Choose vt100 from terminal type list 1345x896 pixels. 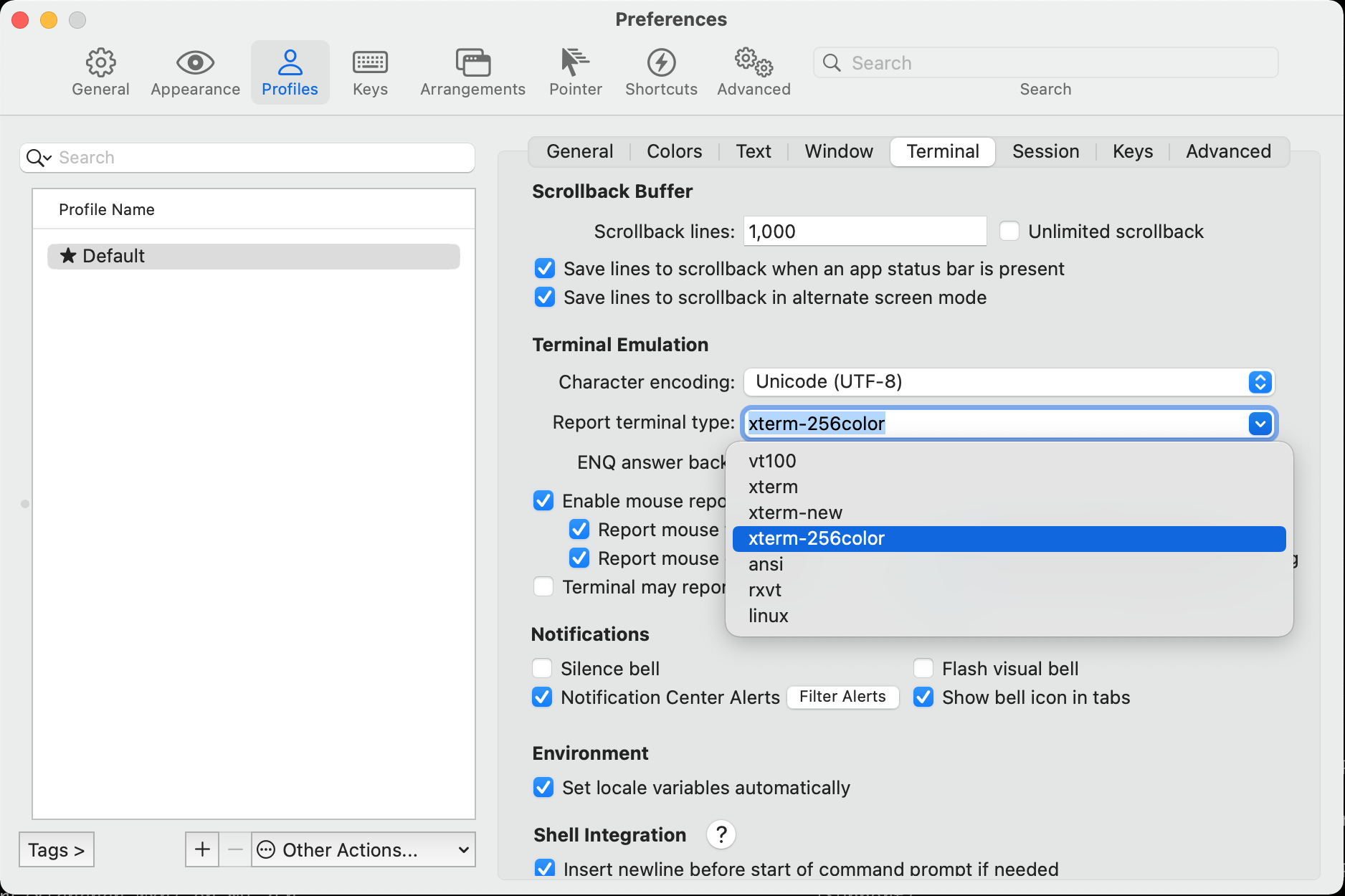pos(1009,461)
